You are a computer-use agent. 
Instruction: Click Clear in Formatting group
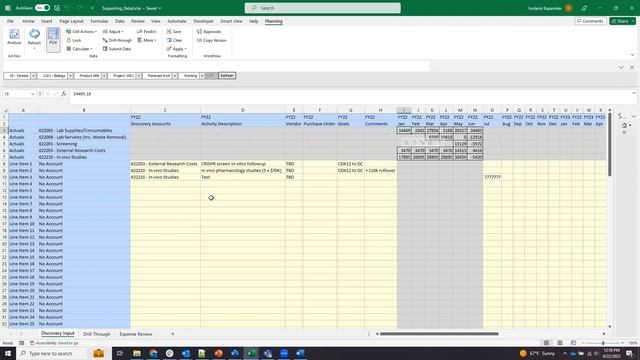(174, 40)
